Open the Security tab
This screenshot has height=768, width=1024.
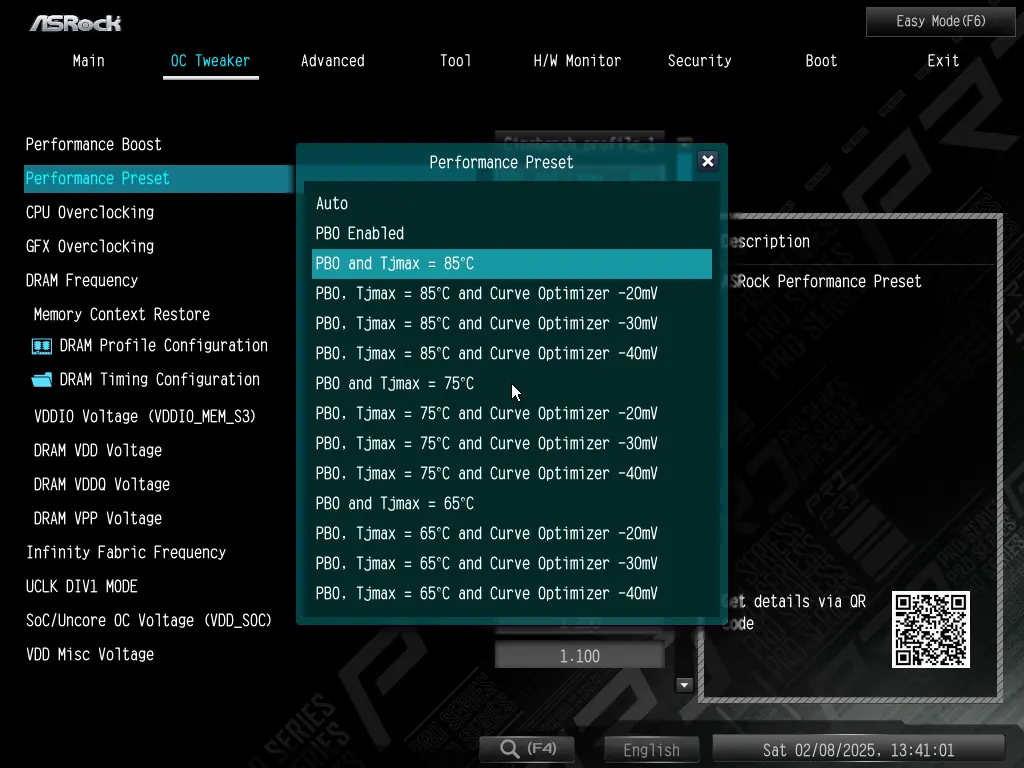[699, 61]
